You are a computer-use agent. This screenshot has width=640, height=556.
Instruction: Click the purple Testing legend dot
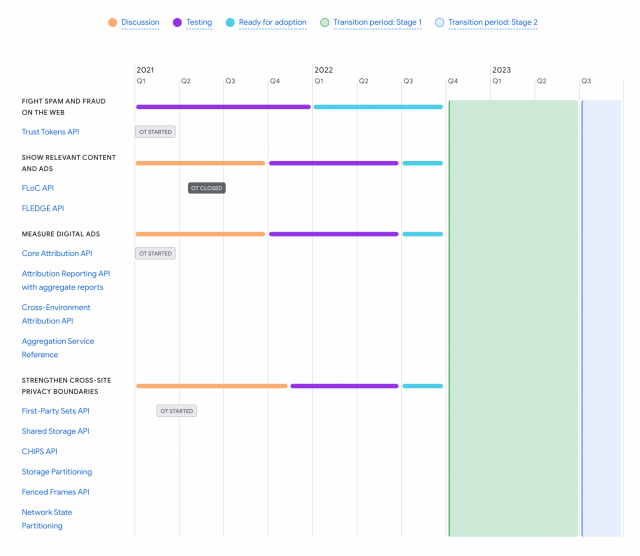tap(178, 22)
